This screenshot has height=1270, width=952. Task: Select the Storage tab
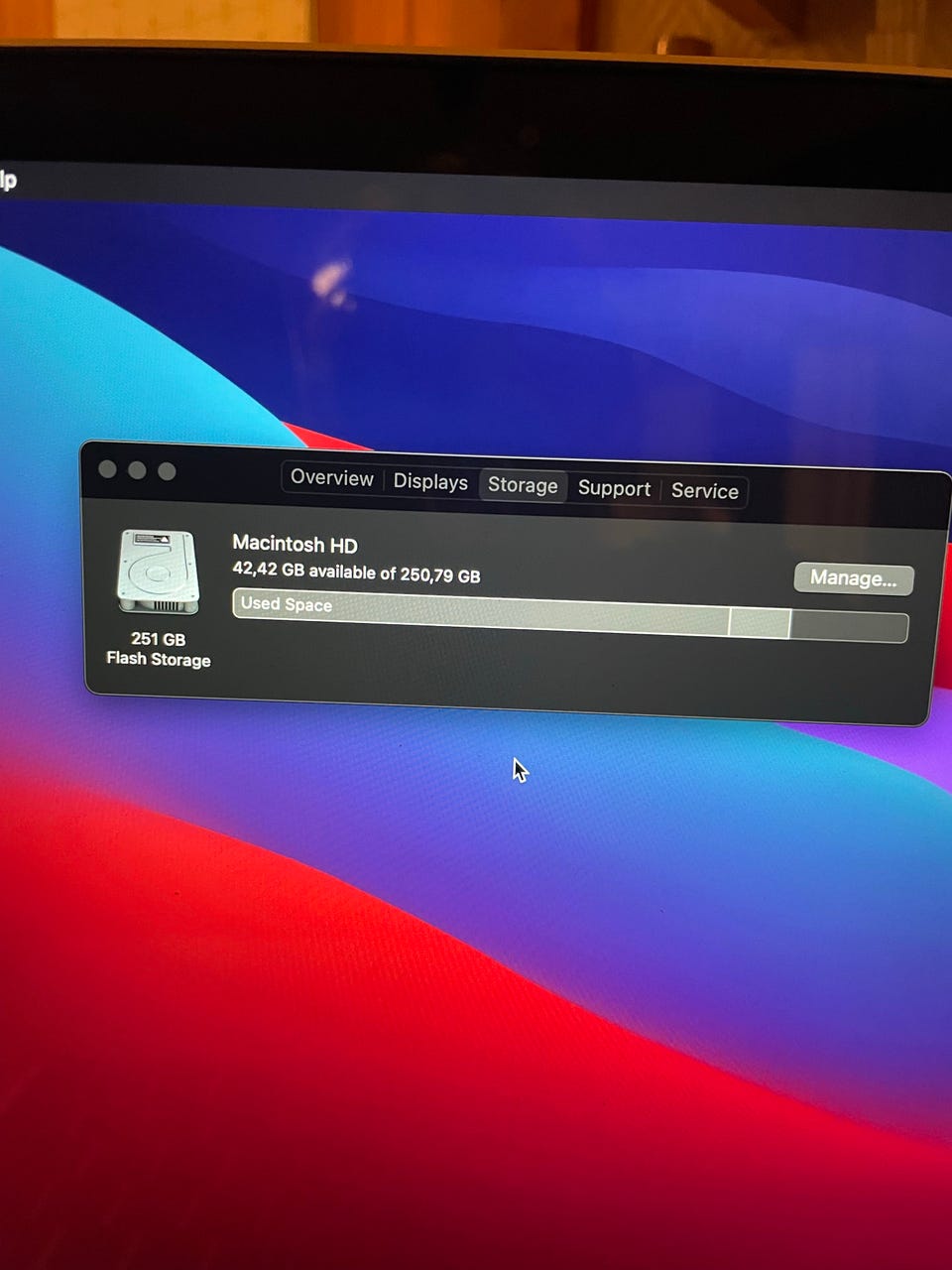(523, 485)
